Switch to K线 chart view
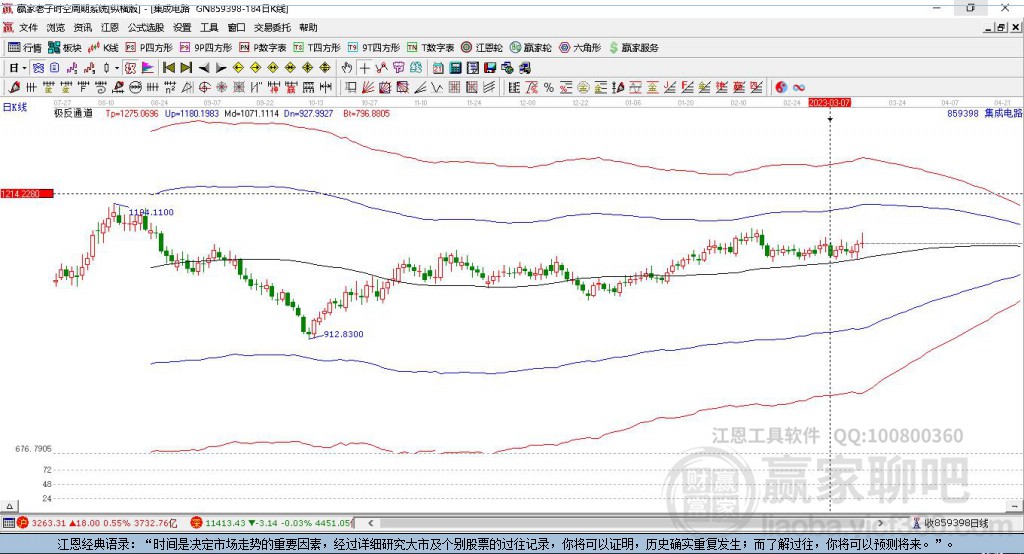Viewport: 1024px width, 554px height. pyautogui.click(x=103, y=48)
